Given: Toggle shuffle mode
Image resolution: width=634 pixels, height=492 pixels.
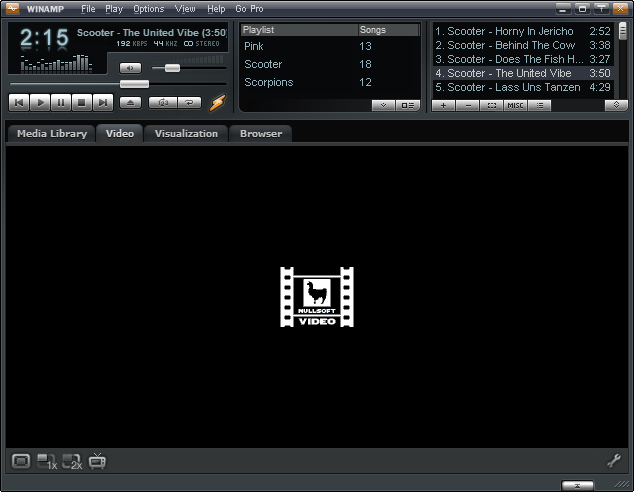Looking at the screenshot, I should 163,103.
